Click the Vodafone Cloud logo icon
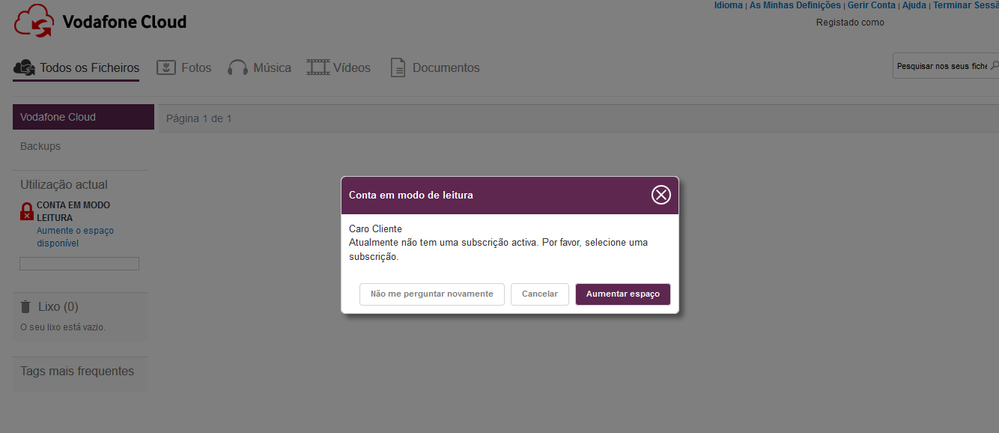Image resolution: width=999 pixels, height=433 pixels. point(34,21)
